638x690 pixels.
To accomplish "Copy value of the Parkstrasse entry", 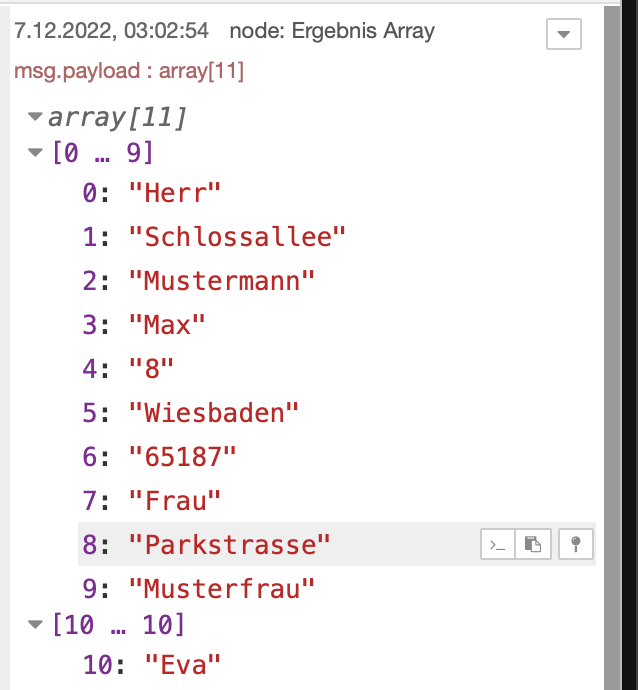I will click(535, 544).
